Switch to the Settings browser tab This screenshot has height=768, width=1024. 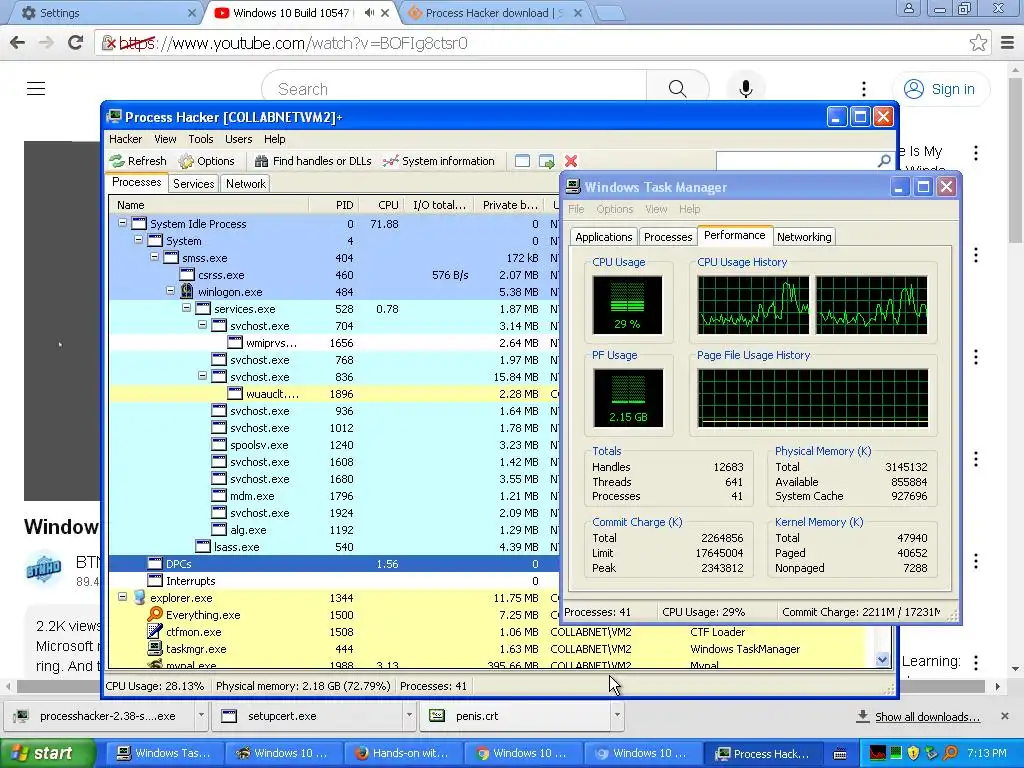(x=103, y=13)
